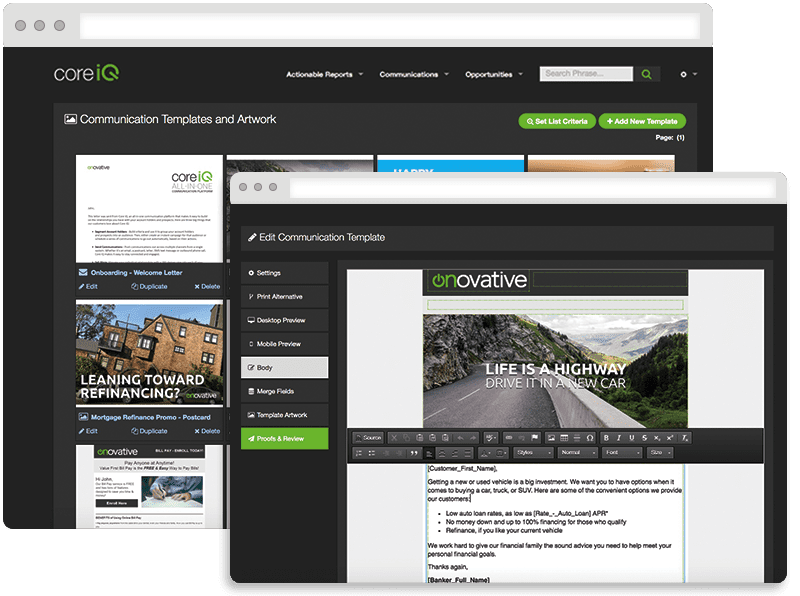Click the Unlink icon in the toolbar
The height and width of the screenshot is (596, 800).
521,438
